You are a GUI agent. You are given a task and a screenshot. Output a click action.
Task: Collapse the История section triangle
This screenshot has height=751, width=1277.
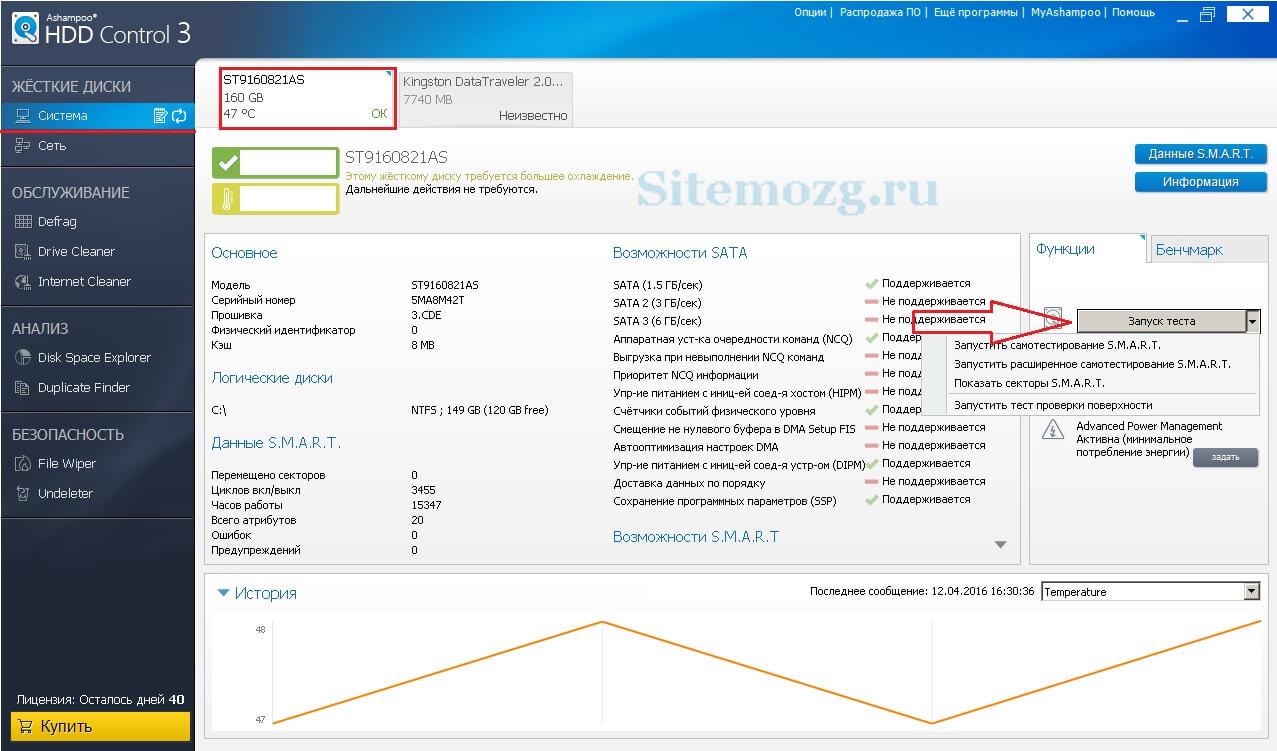pos(224,593)
